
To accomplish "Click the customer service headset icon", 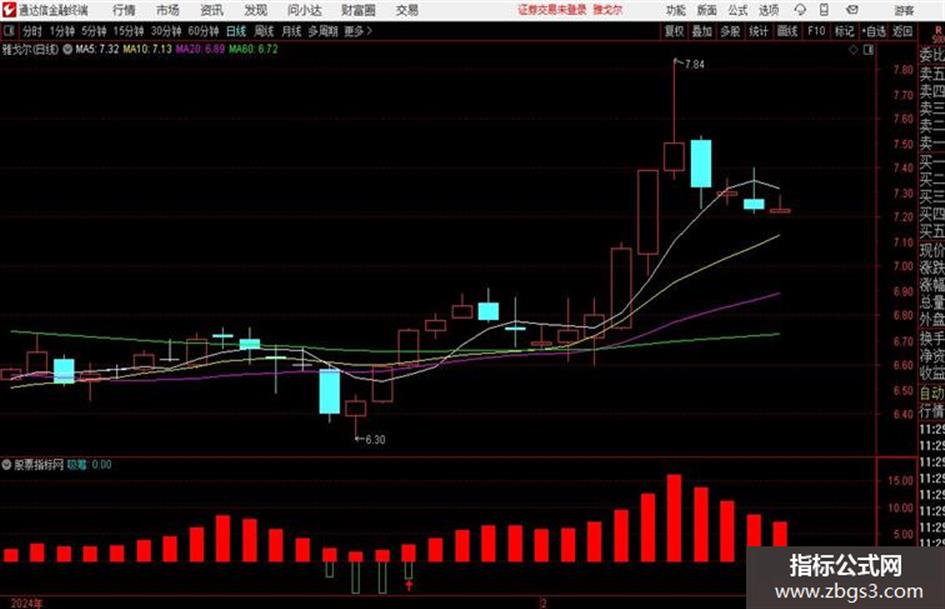I will 800,10.
